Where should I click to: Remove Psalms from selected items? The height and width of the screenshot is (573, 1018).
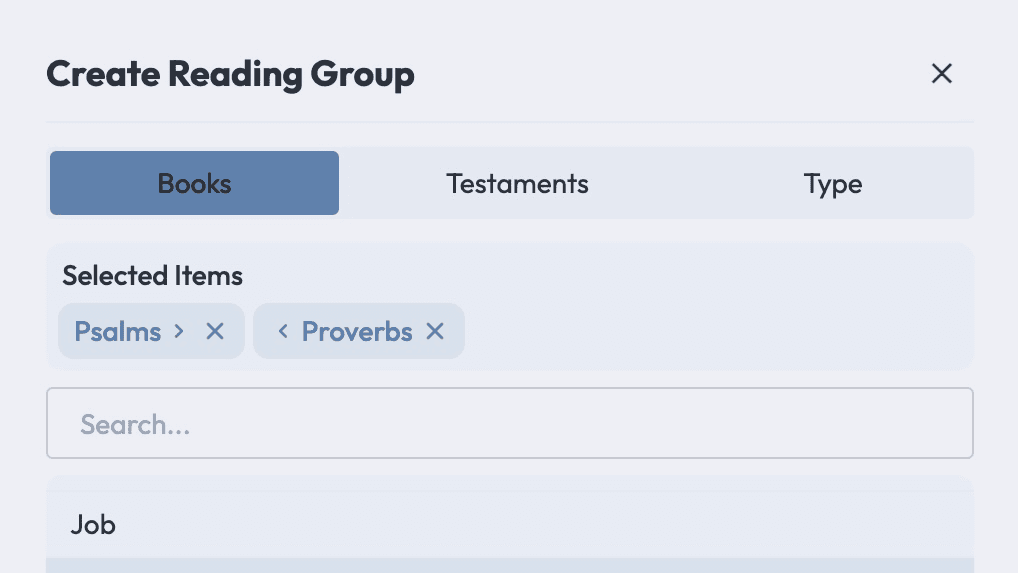click(x=215, y=332)
